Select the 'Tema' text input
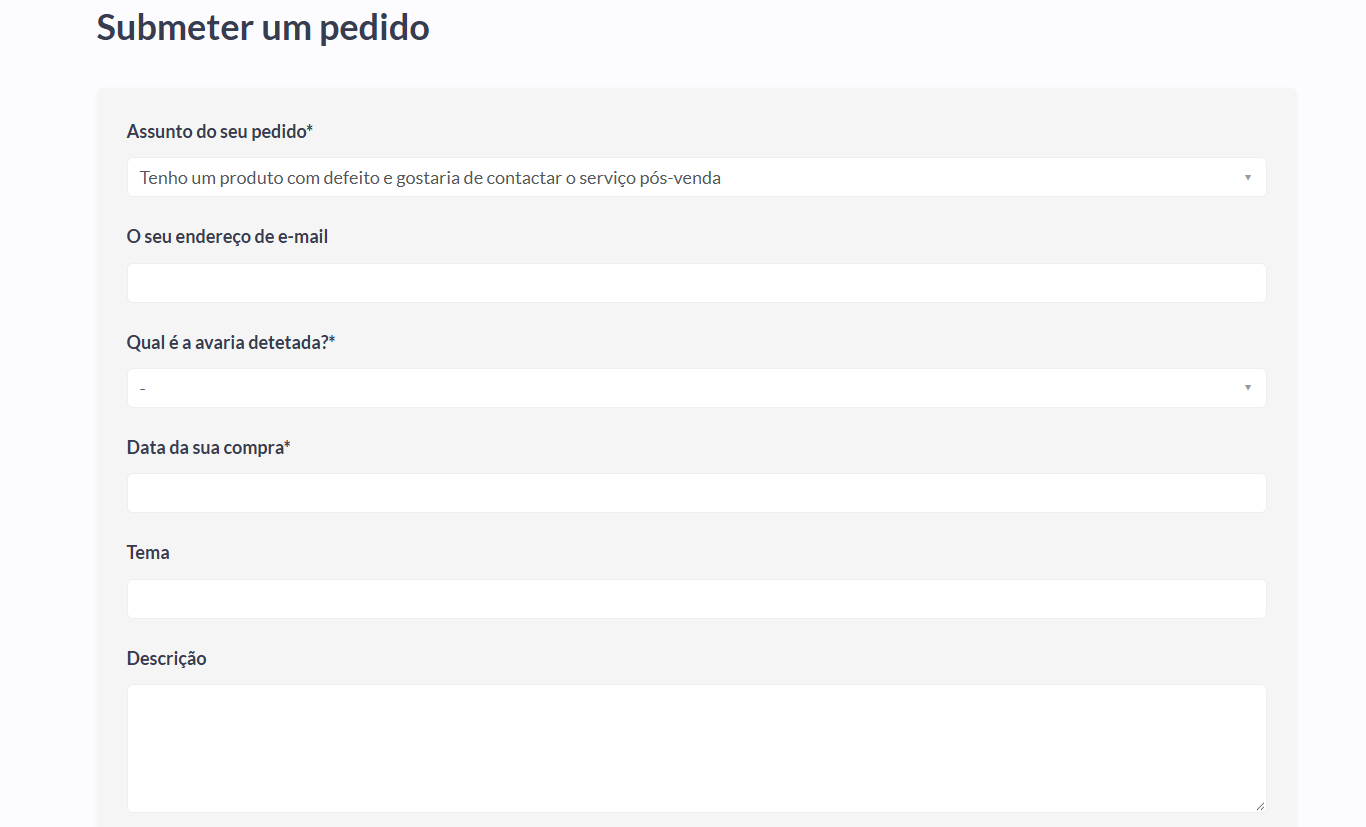 696,599
